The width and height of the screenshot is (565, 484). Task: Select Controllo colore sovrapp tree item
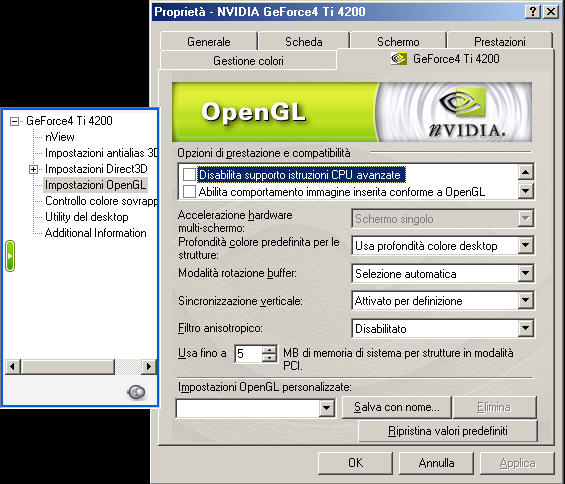[x=101, y=201]
